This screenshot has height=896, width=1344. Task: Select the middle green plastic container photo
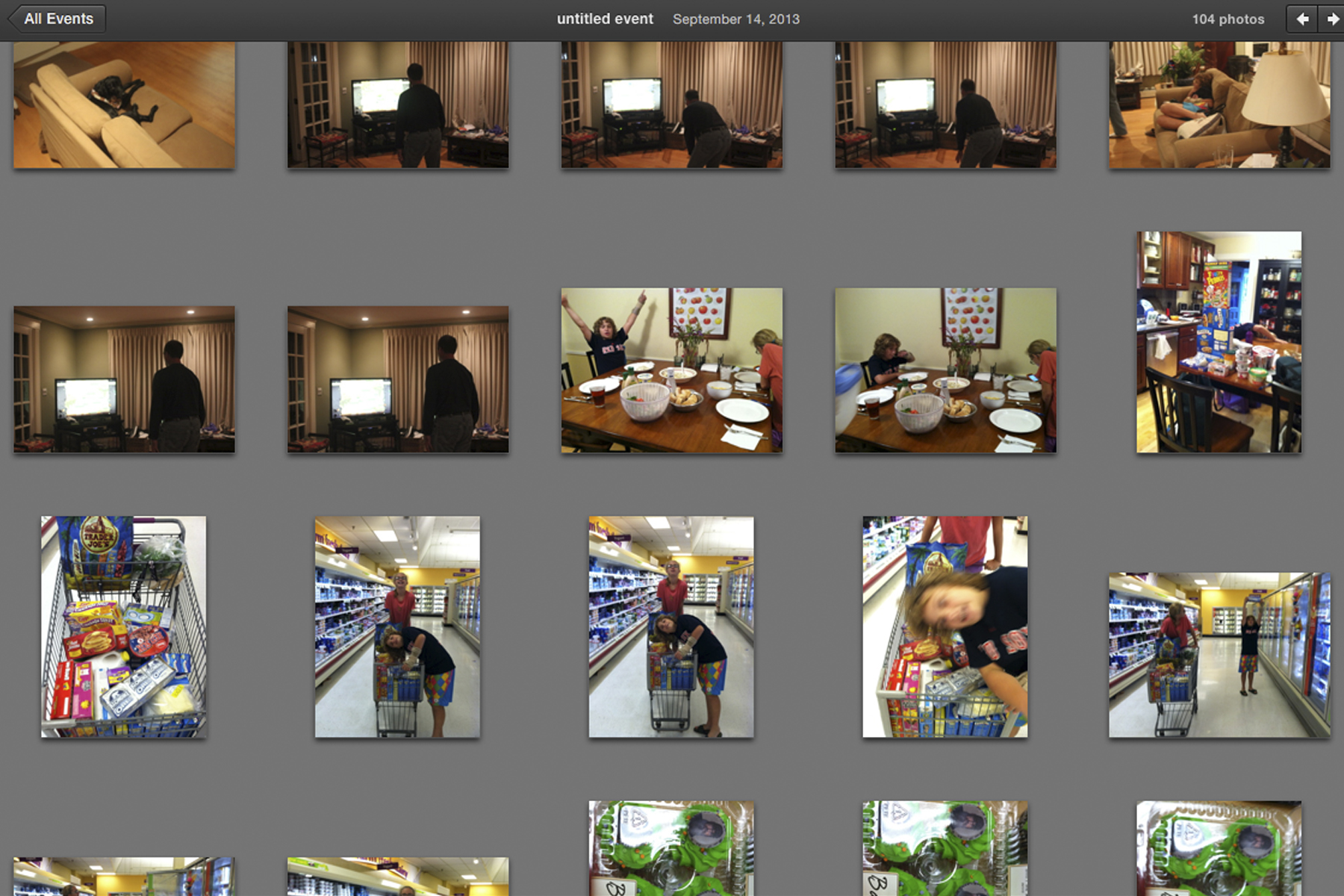point(945,848)
